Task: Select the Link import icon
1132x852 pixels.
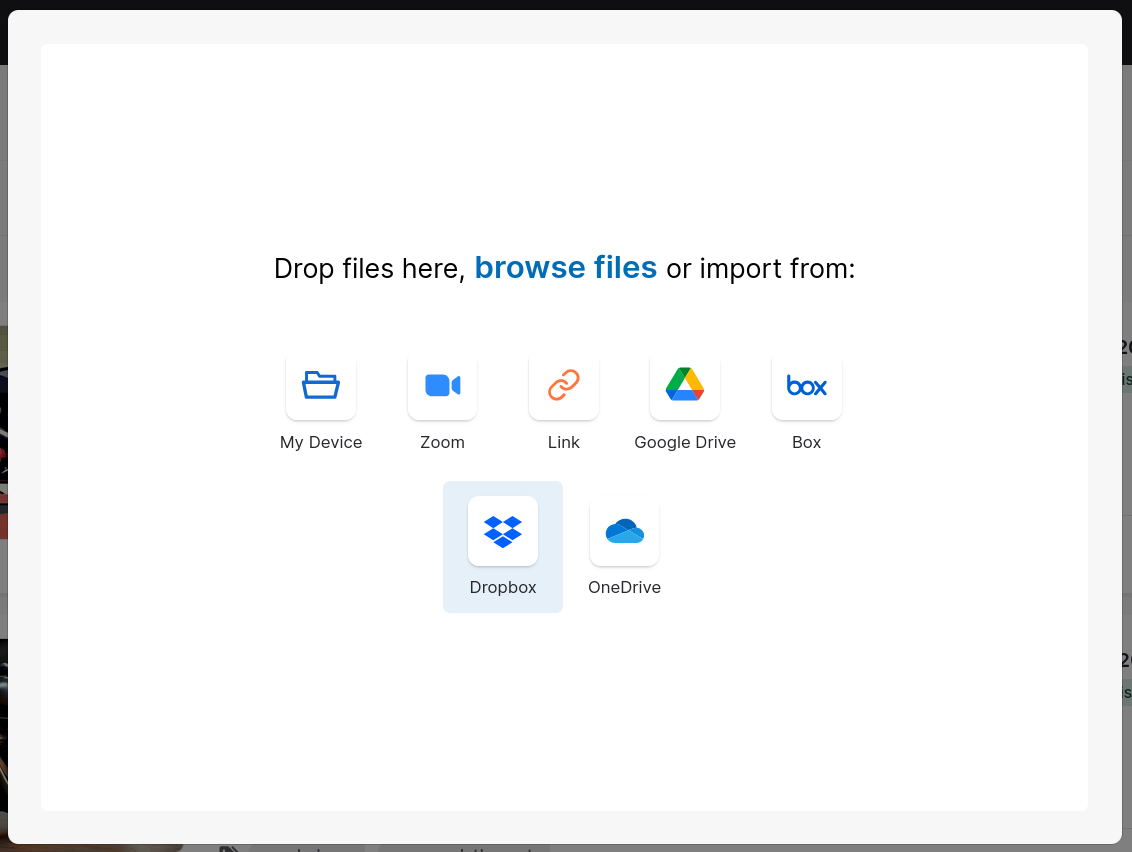Action: point(564,386)
